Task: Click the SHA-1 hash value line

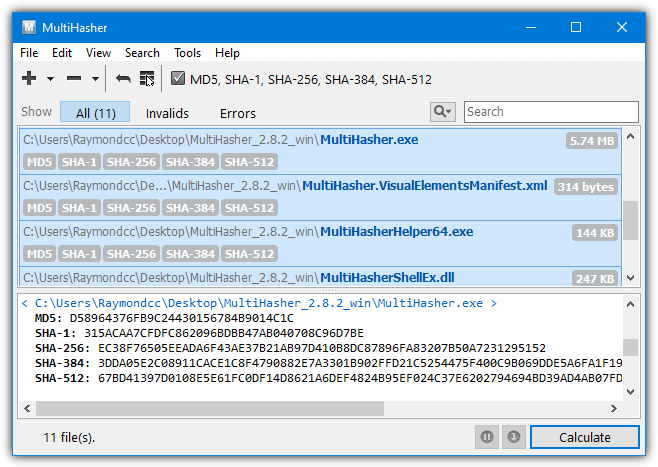Action: [199, 333]
